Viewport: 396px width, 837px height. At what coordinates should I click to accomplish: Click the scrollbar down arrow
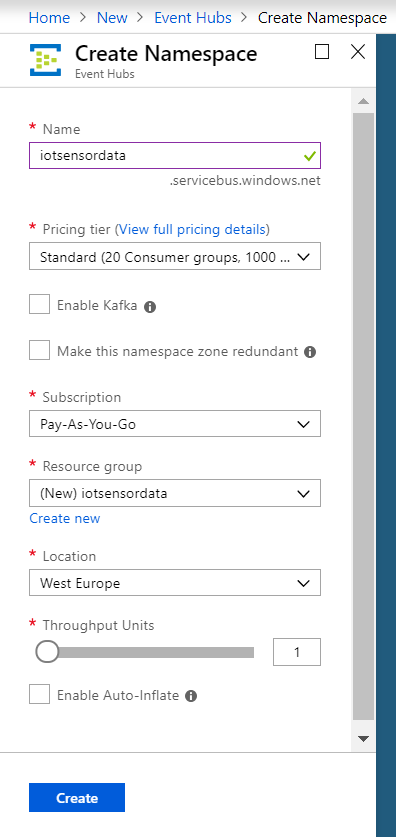click(x=363, y=739)
